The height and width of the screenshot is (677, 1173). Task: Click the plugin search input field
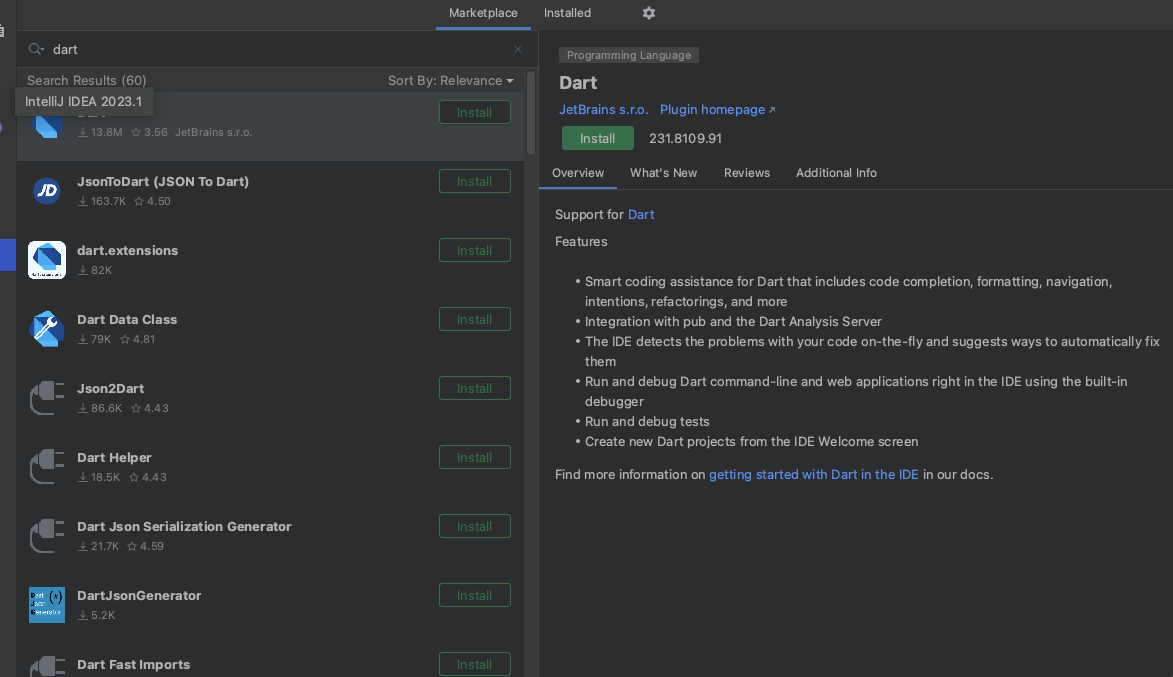[x=277, y=49]
